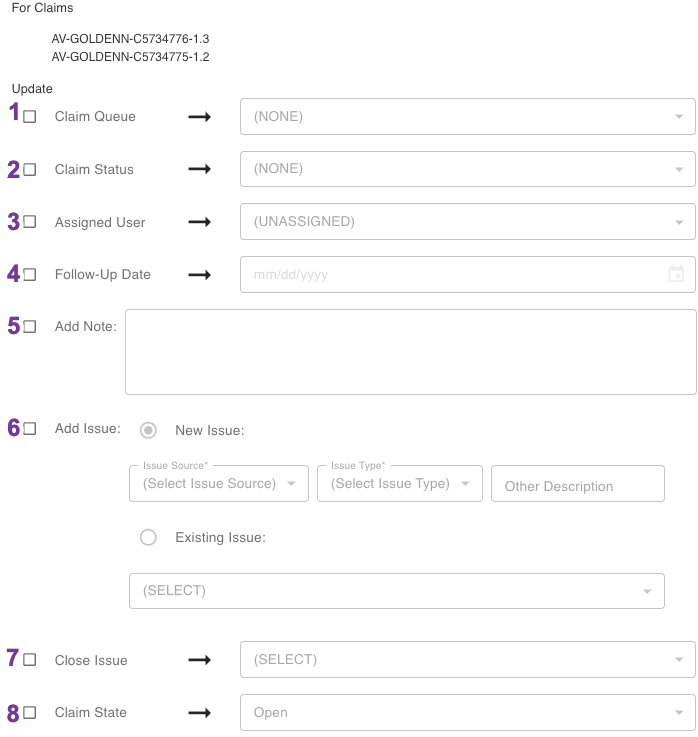Check the Add Issue checkbox
The height and width of the screenshot is (737, 698).
coord(30,429)
